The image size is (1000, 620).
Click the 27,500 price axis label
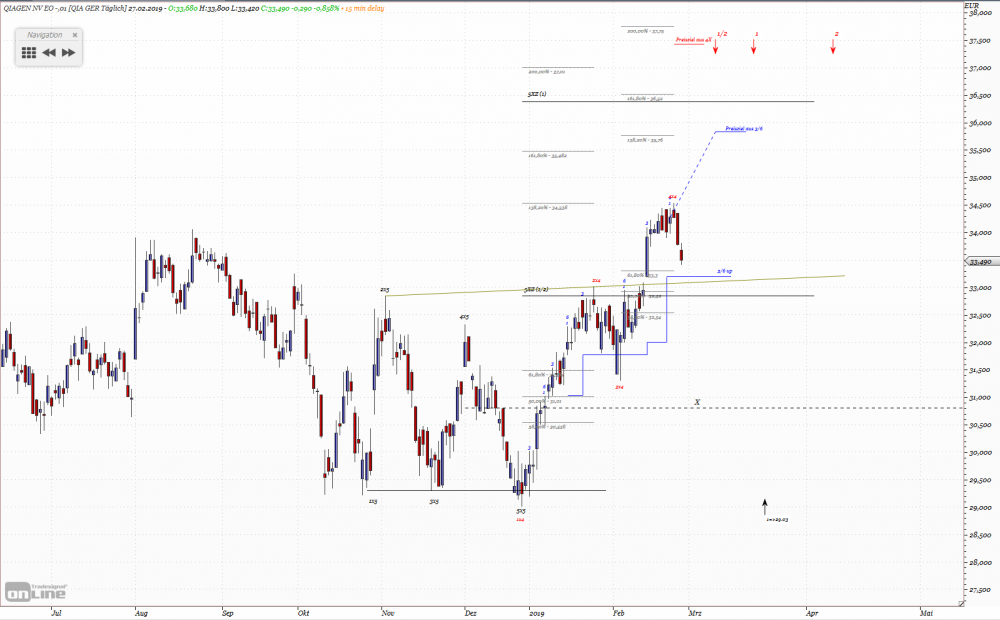click(981, 591)
